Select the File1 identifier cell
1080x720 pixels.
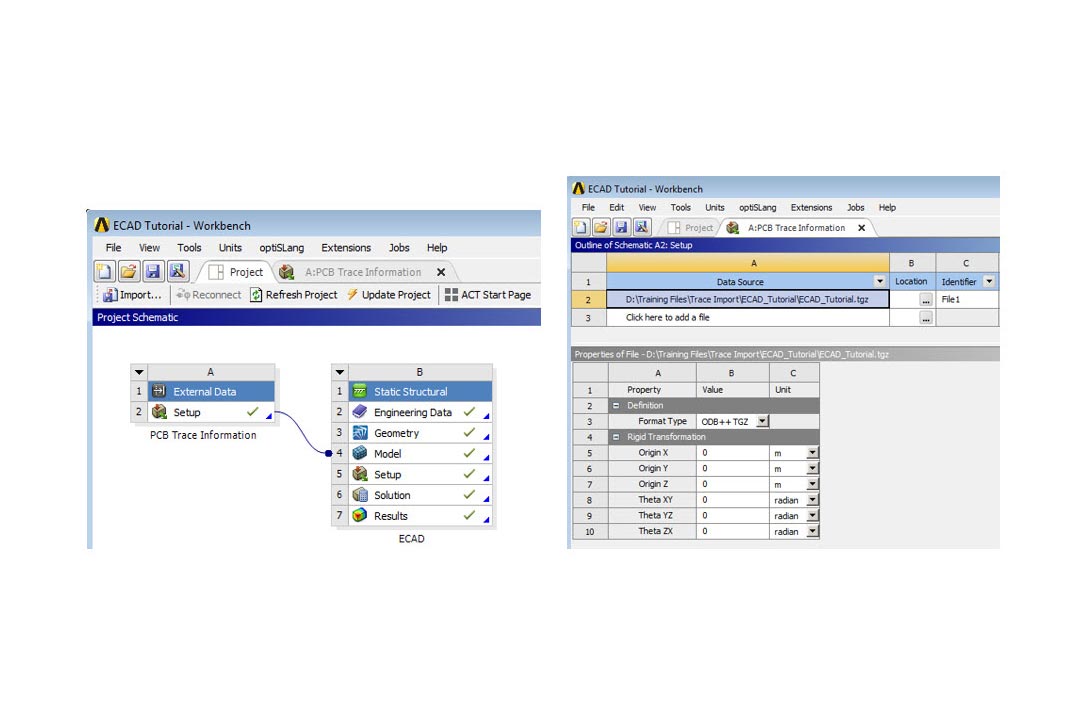click(966, 299)
